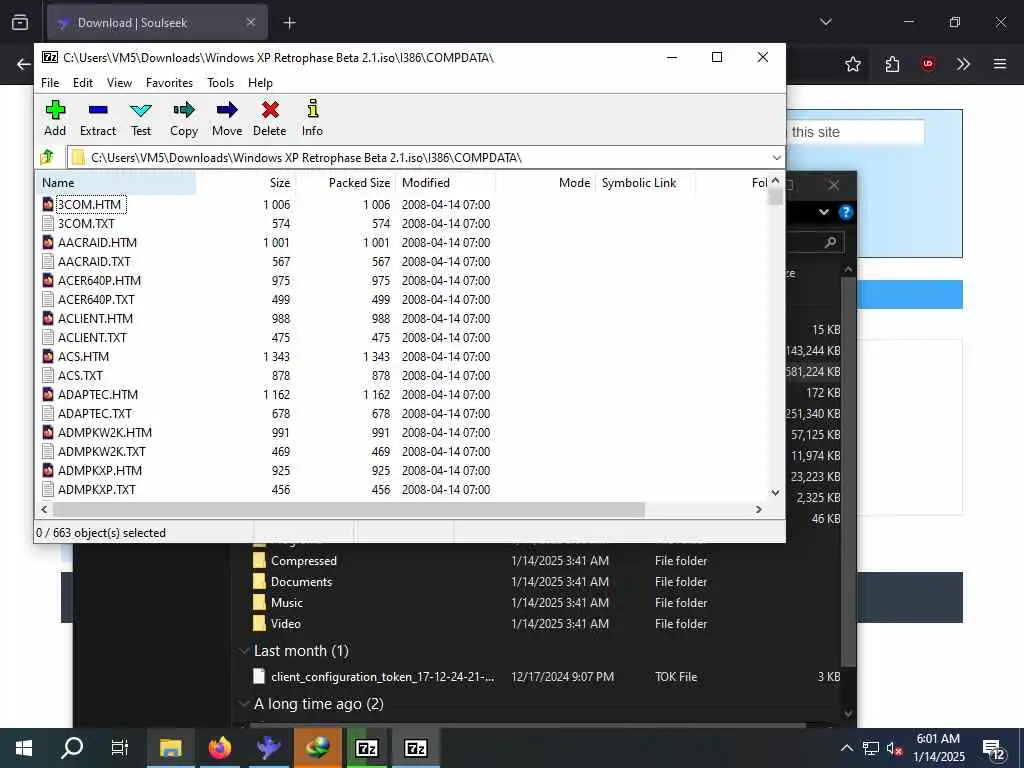Click the Mode column header
This screenshot has width=1024, height=768.
[545, 183]
